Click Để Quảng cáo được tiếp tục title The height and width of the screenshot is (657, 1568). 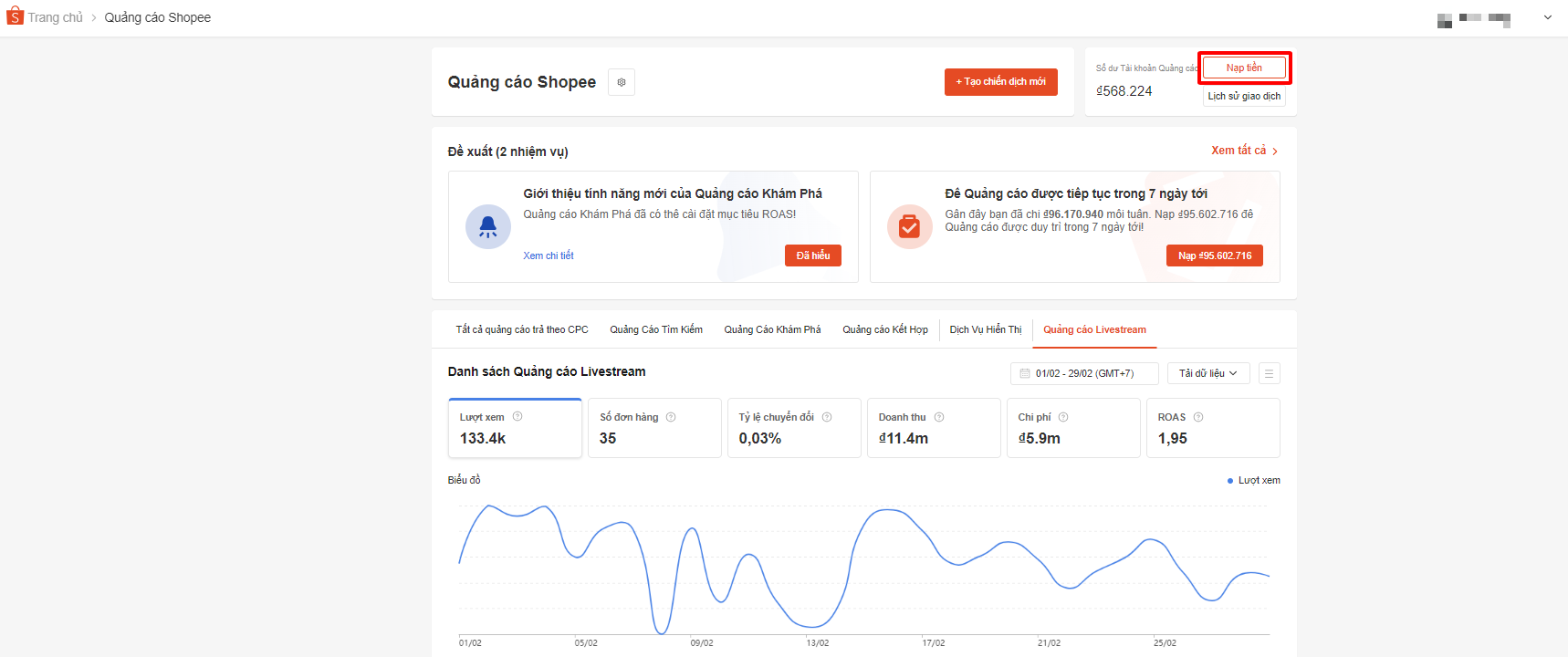[1076, 193]
